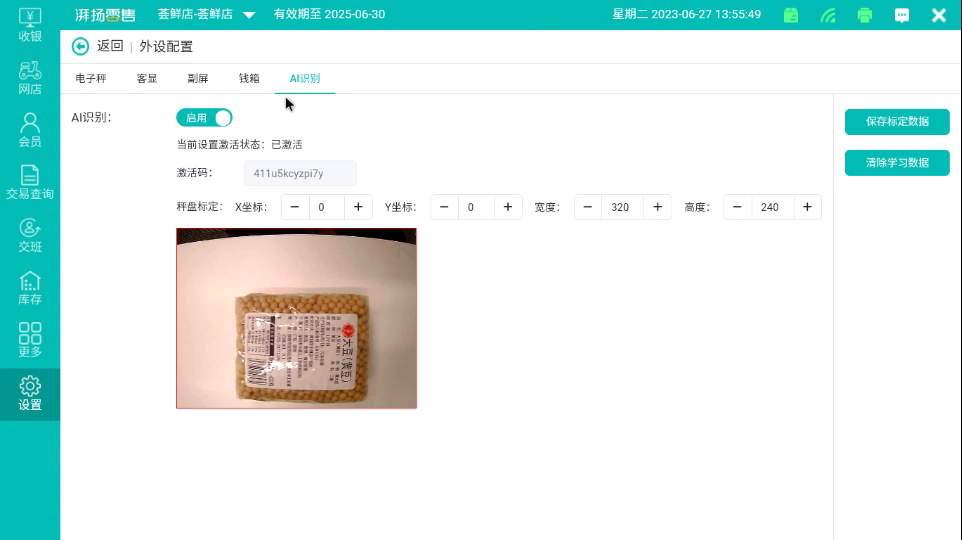The height and width of the screenshot is (540, 962).
Task: Click the network signal status icon
Action: [x=828, y=15]
